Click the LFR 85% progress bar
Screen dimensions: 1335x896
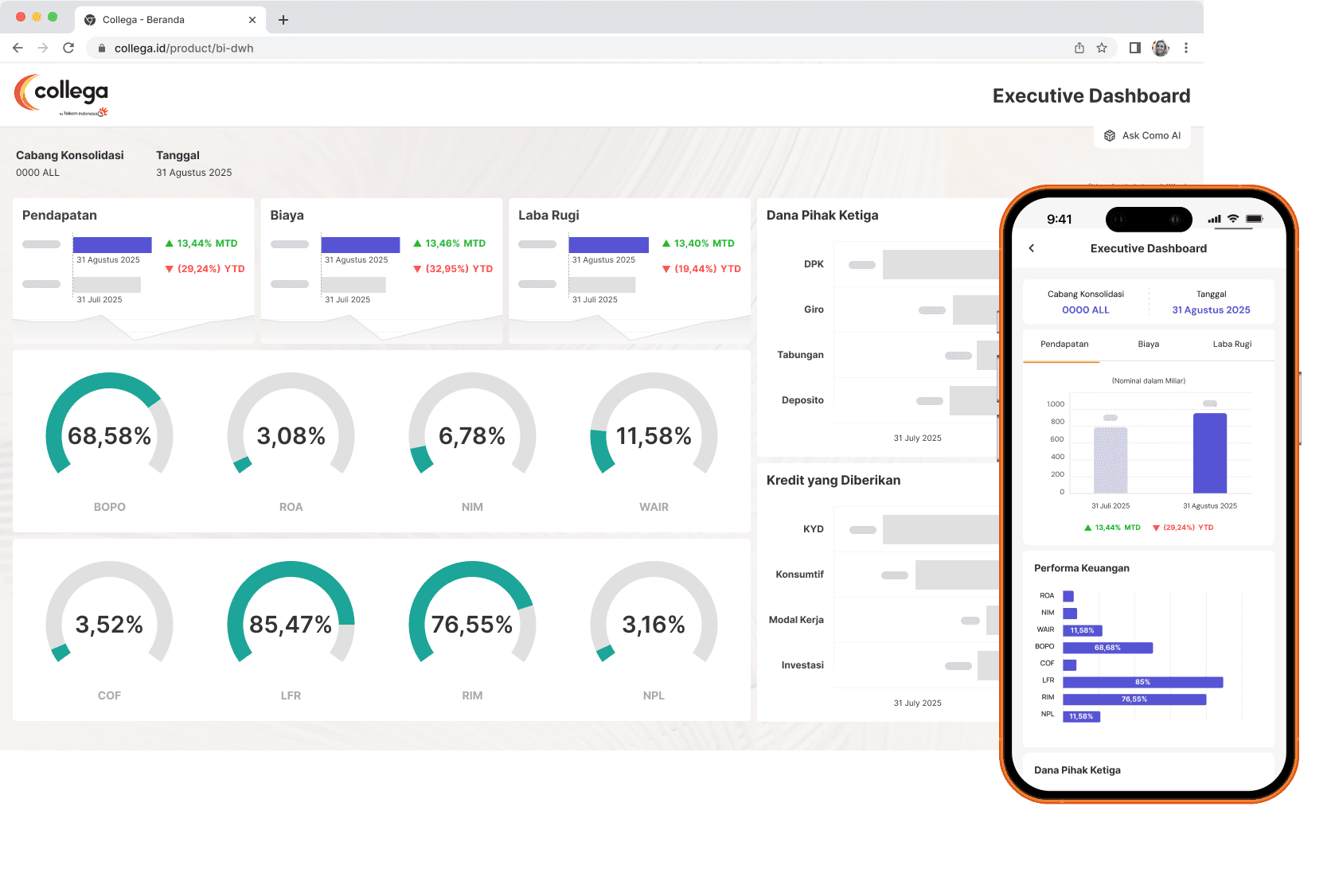click(1142, 682)
